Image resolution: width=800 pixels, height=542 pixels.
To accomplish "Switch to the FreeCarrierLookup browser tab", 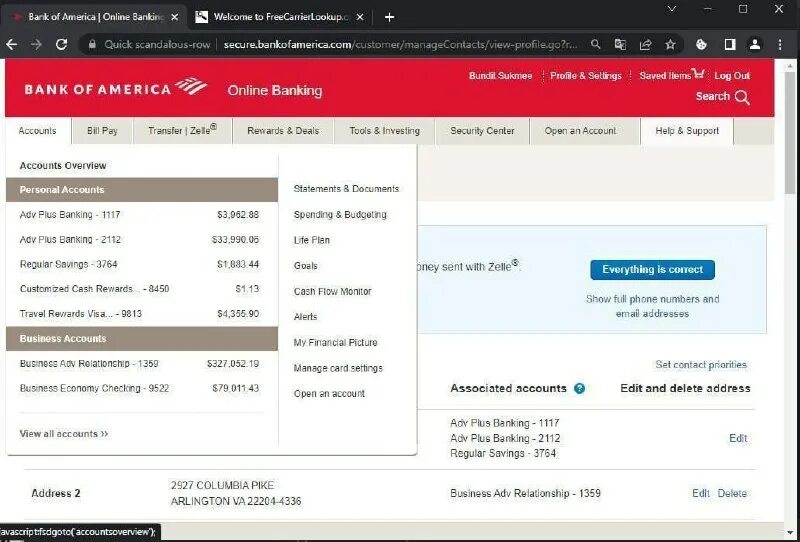I will coord(279,17).
